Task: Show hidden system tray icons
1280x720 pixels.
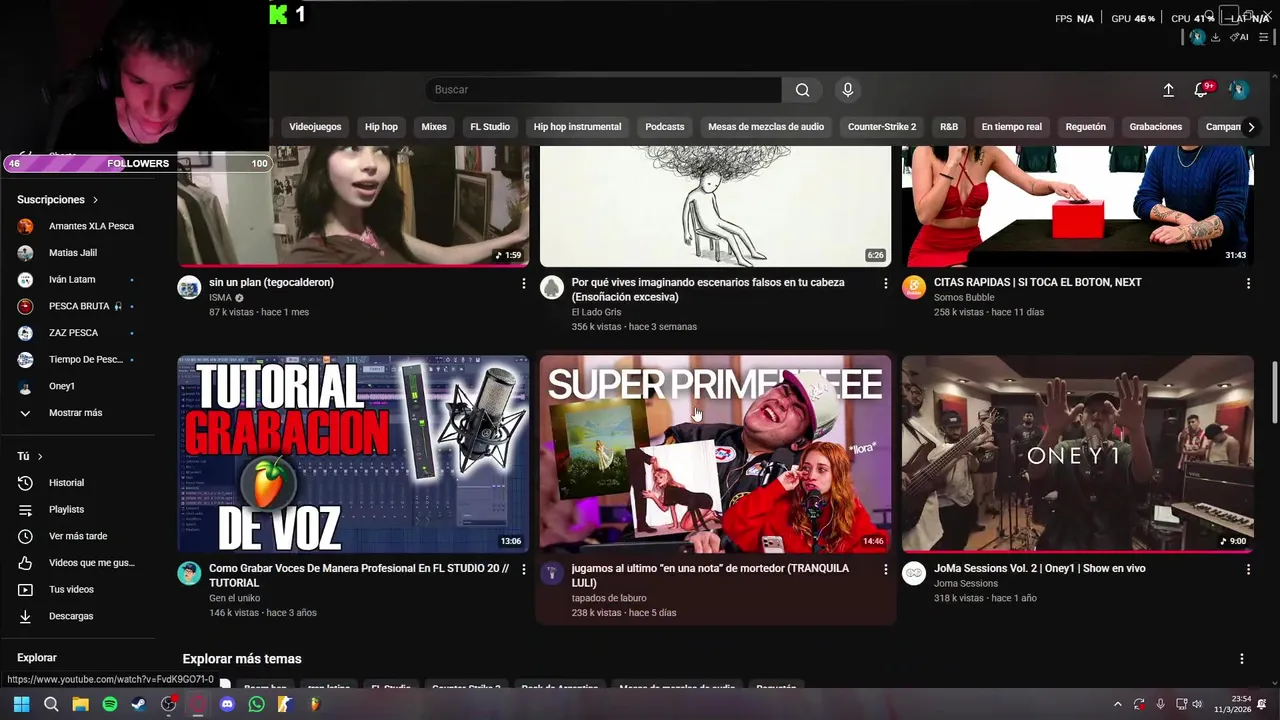Action: pyautogui.click(x=1117, y=704)
